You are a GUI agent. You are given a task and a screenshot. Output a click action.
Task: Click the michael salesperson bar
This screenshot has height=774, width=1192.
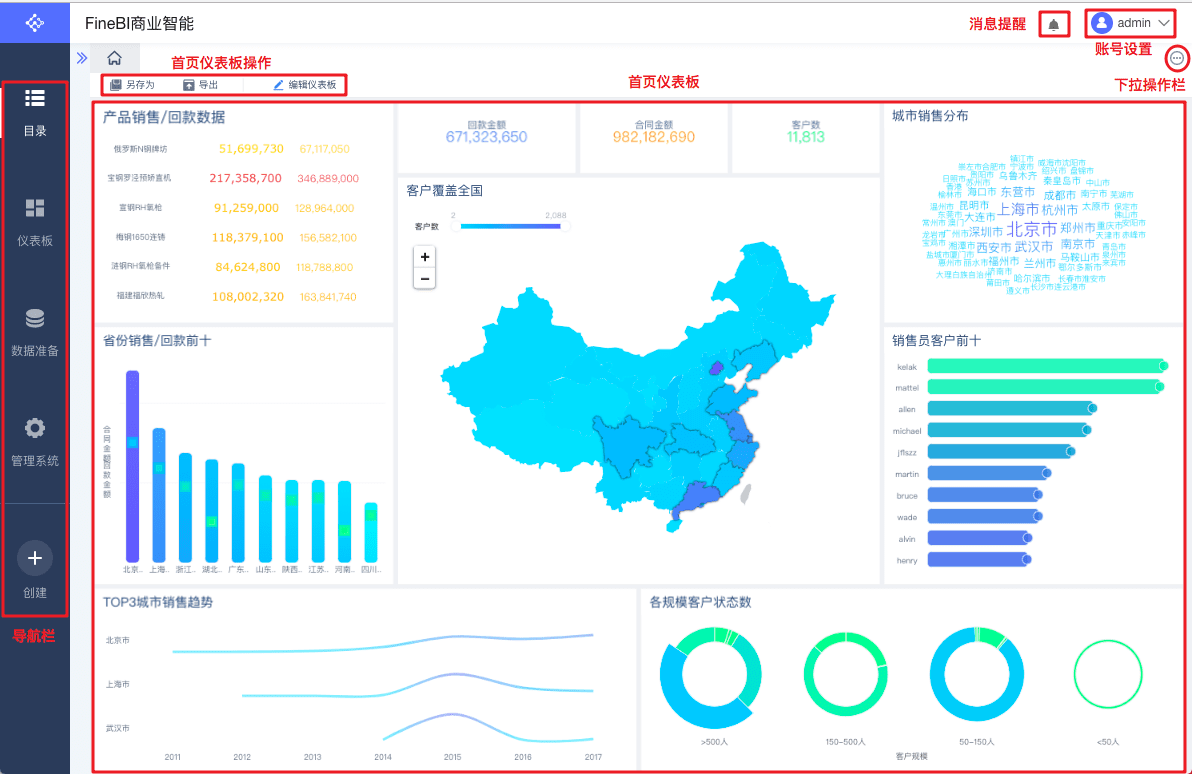click(1010, 430)
